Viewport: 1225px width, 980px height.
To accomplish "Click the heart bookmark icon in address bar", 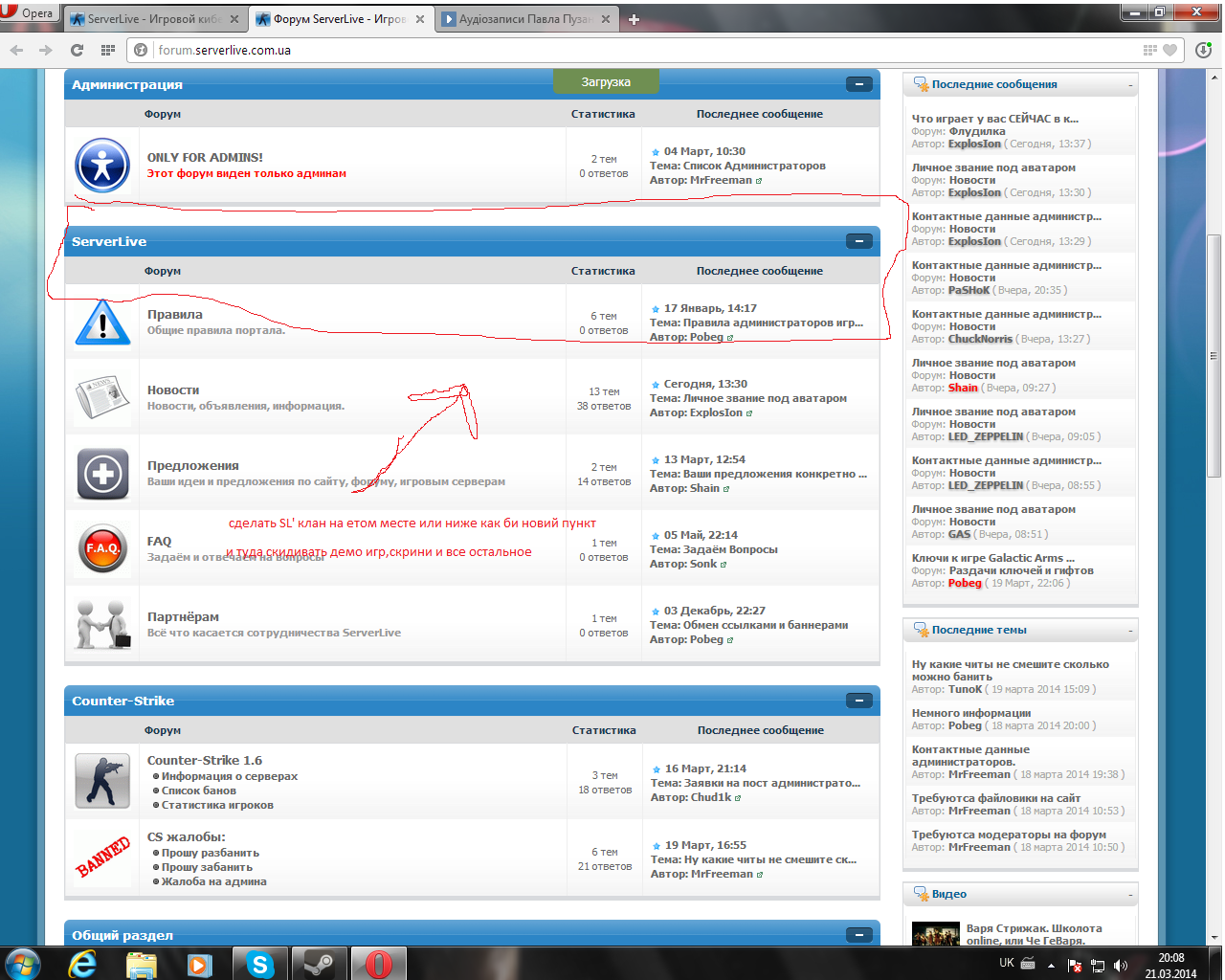I will [1169, 50].
